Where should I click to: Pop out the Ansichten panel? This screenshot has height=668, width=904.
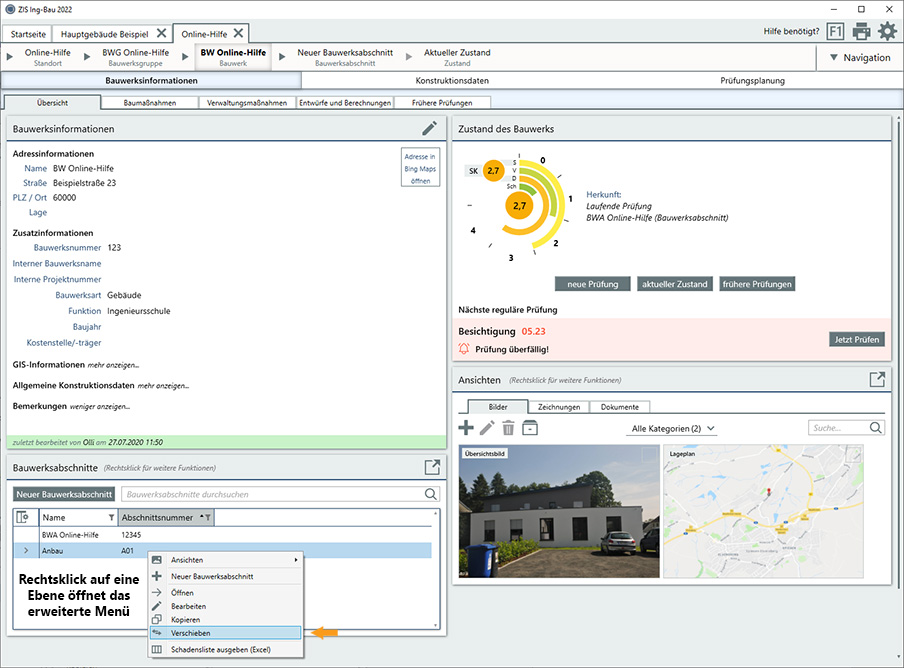click(x=877, y=379)
